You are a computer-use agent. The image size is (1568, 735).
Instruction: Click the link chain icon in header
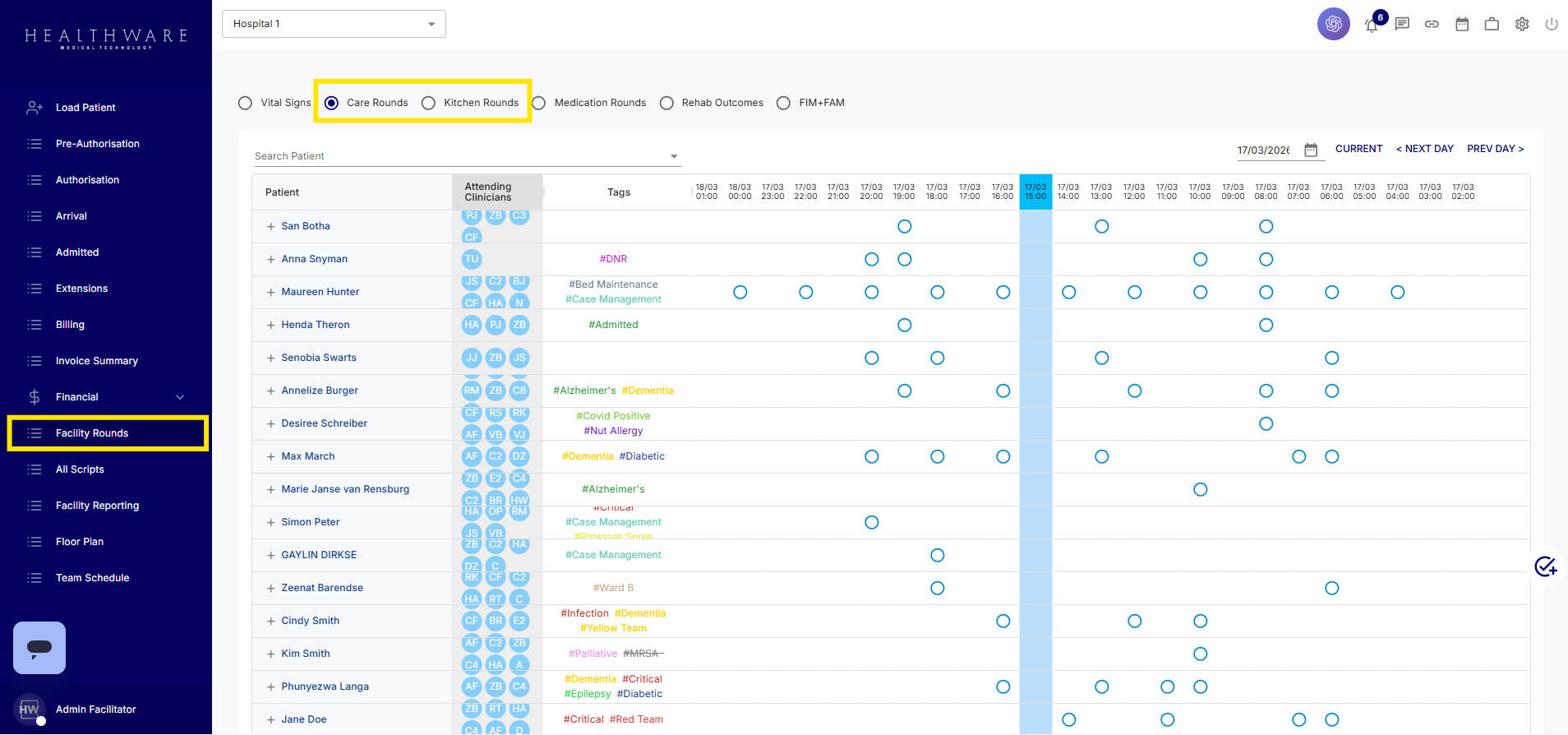[x=1432, y=24]
